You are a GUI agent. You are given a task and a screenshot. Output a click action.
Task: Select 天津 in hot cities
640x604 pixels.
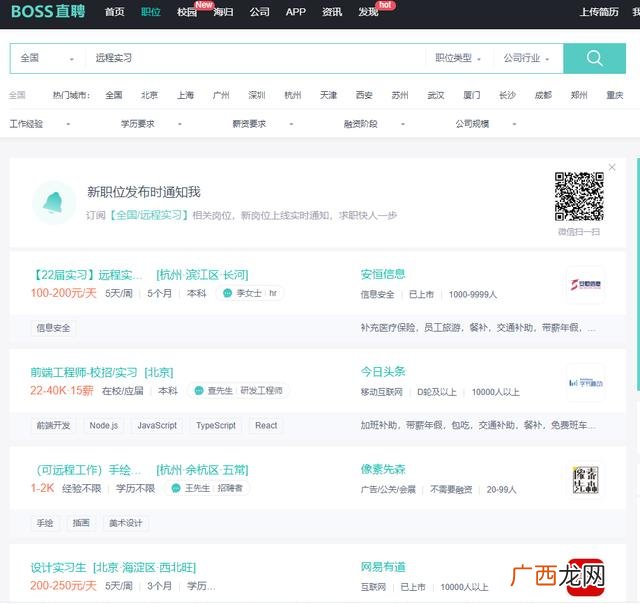coord(329,95)
